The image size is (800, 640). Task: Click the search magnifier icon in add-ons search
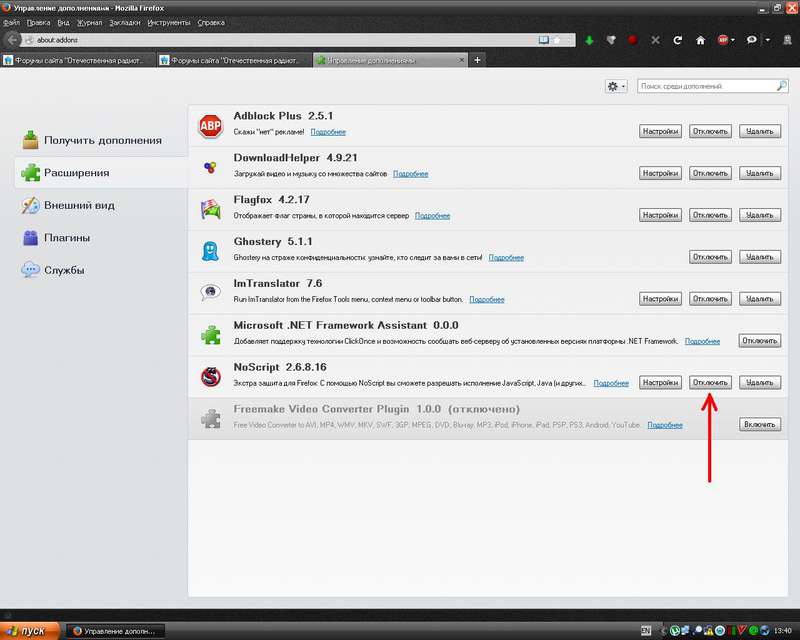782,86
